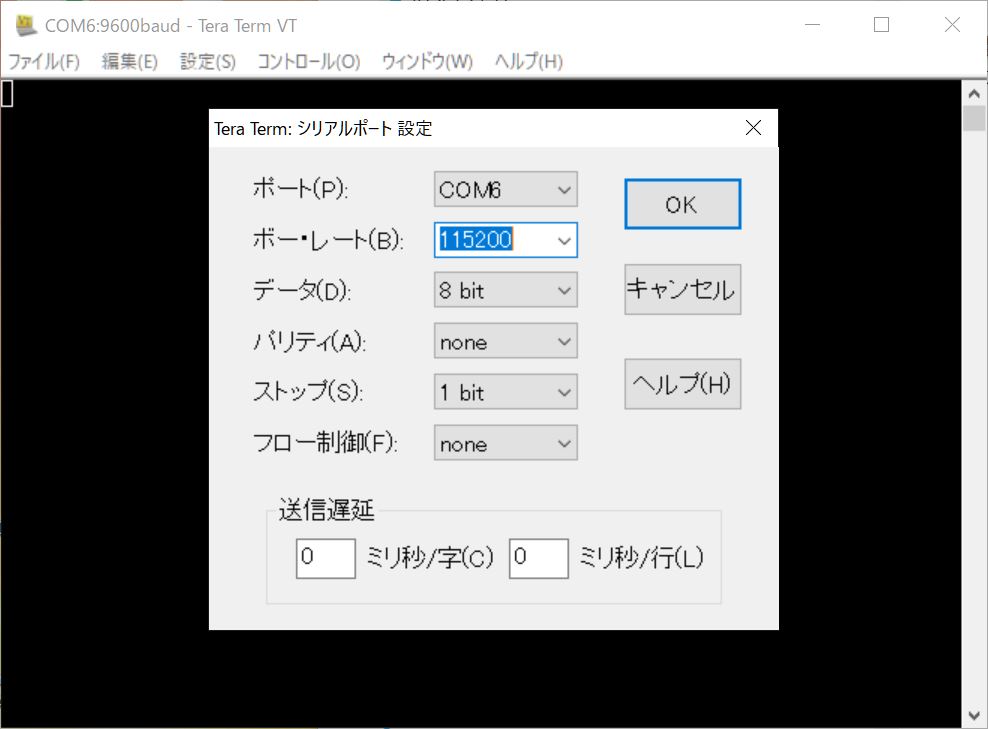Click the データ(D) label
Image resolution: width=988 pixels, height=729 pixels.
302,290
